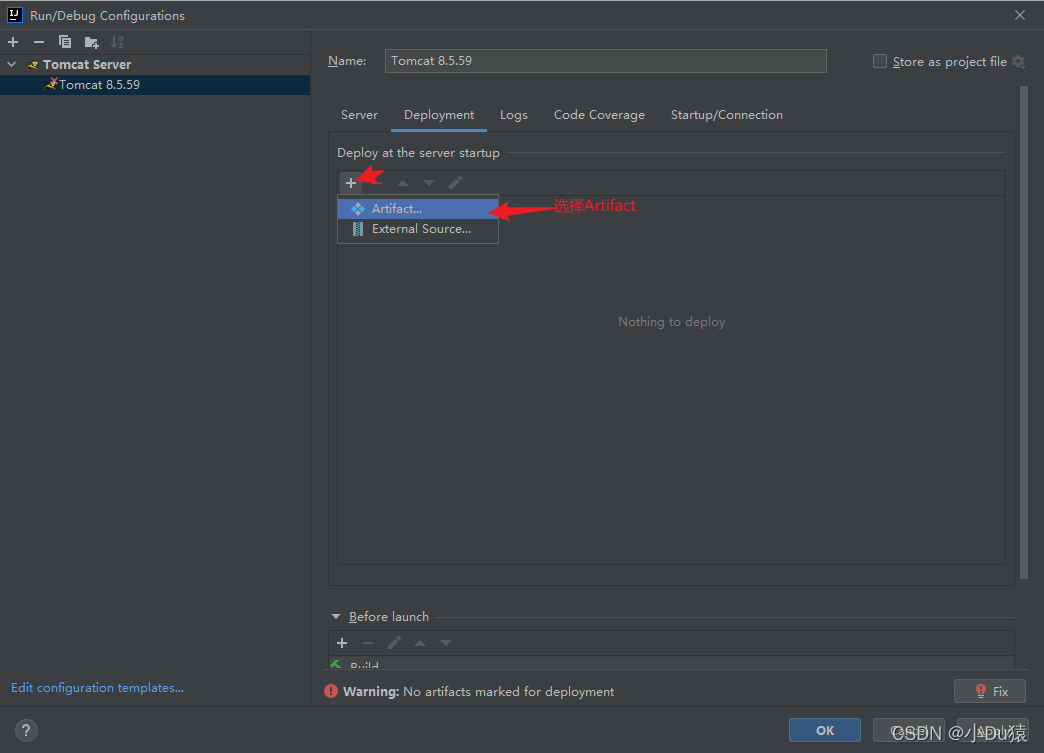Add before launch task with plus icon
Image resolution: width=1044 pixels, height=753 pixels.
[342, 642]
